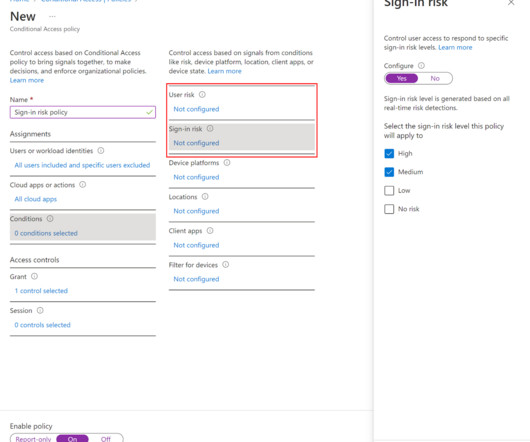Open All cloud apps assignment

pos(35,199)
